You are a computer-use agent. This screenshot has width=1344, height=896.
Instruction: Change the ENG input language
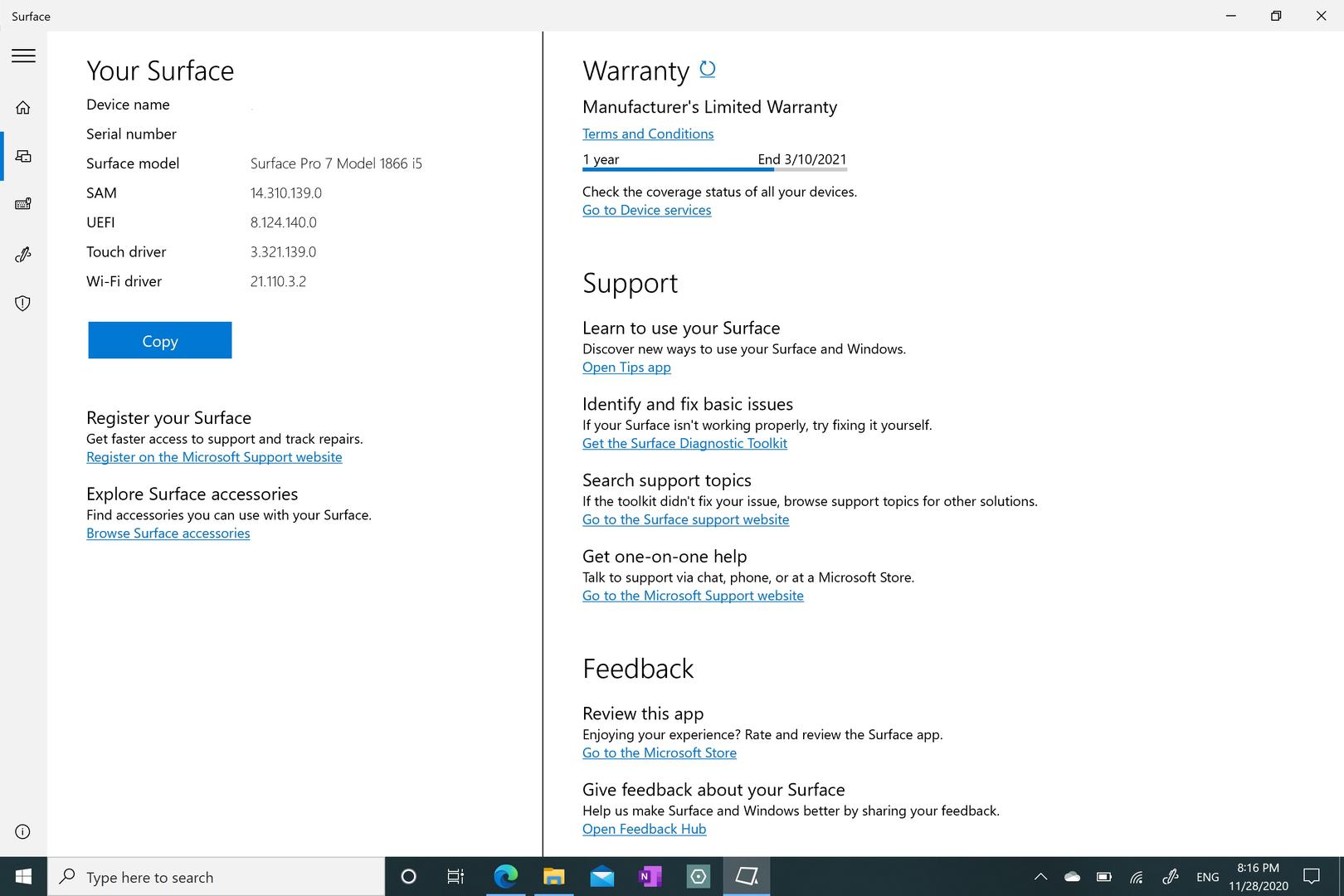click(x=1208, y=876)
